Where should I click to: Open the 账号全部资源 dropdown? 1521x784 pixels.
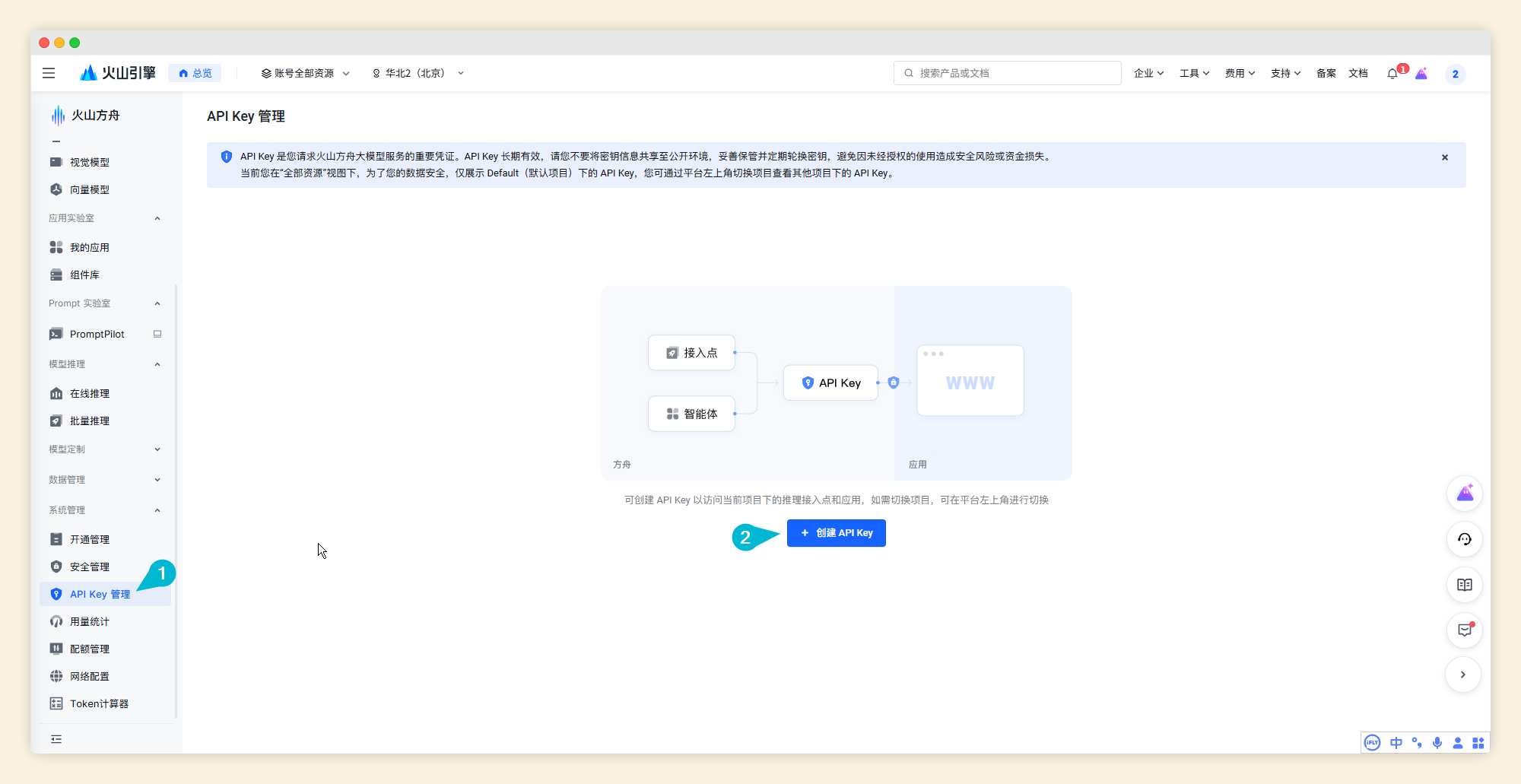click(305, 73)
